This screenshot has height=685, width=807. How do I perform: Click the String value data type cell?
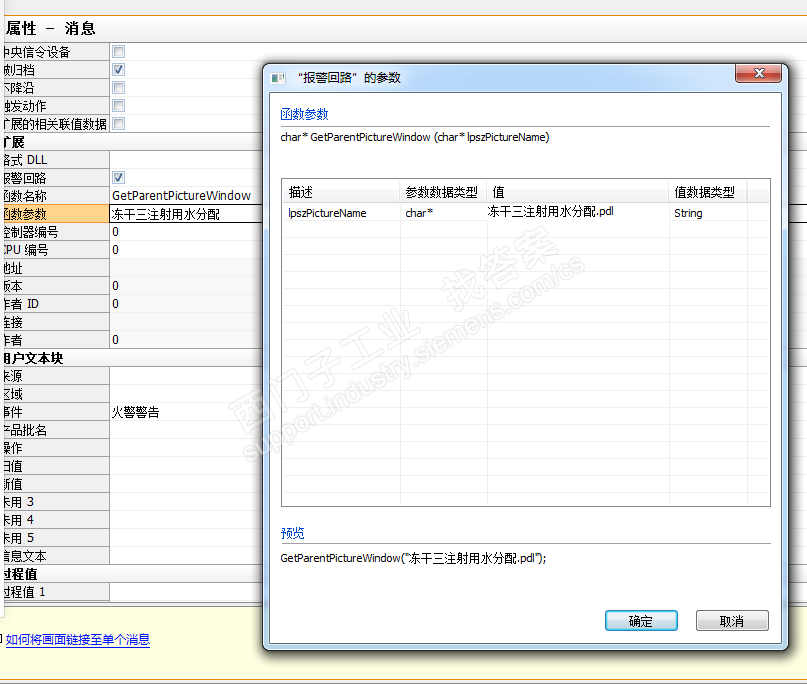708,213
